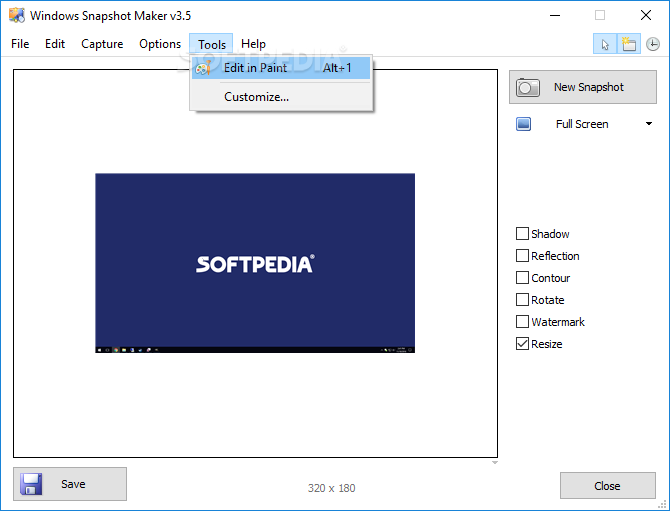Click the new folder toolbar icon
This screenshot has height=511, width=670.
[x=629, y=44]
